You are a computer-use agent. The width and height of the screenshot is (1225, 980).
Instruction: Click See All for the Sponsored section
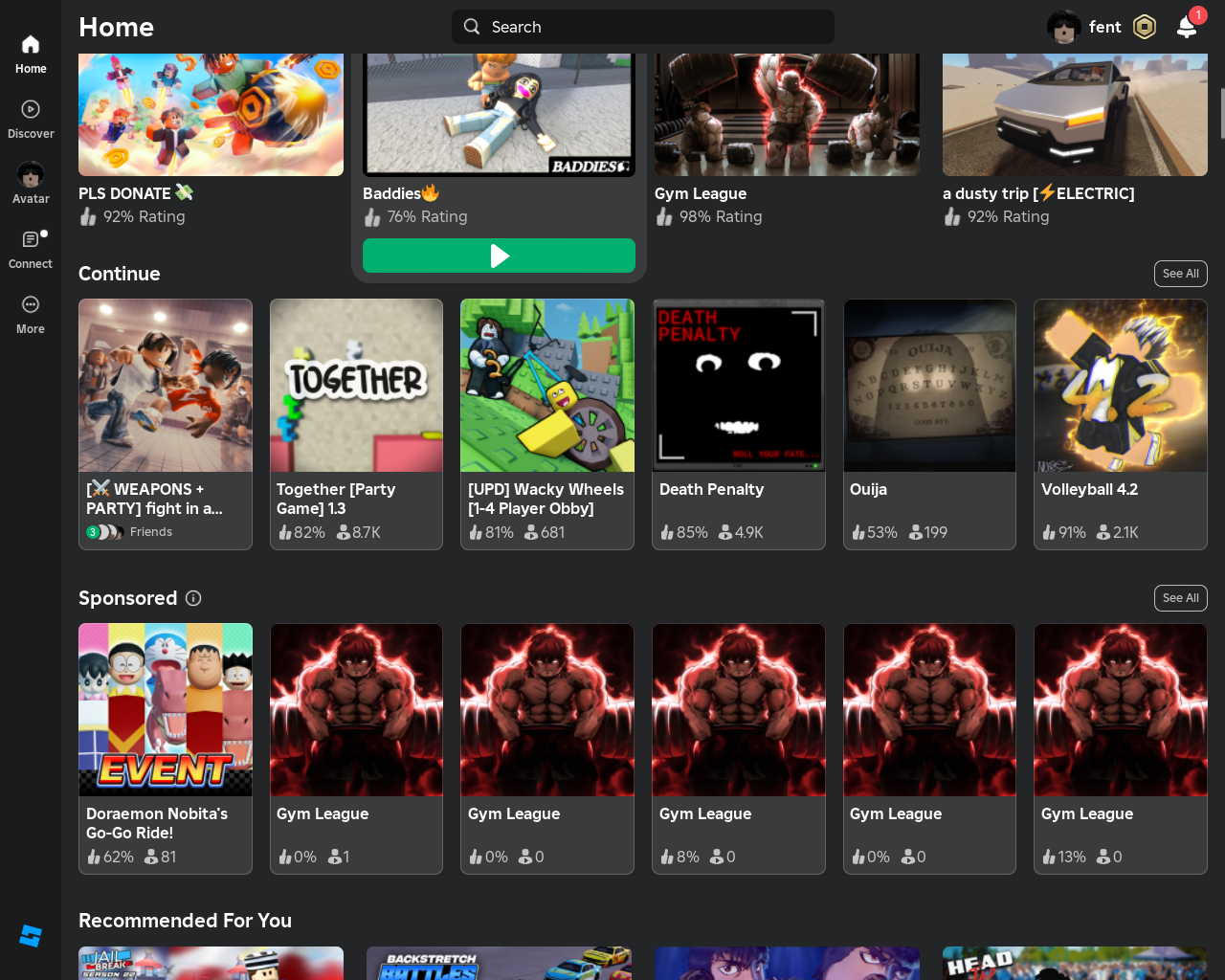tap(1180, 598)
